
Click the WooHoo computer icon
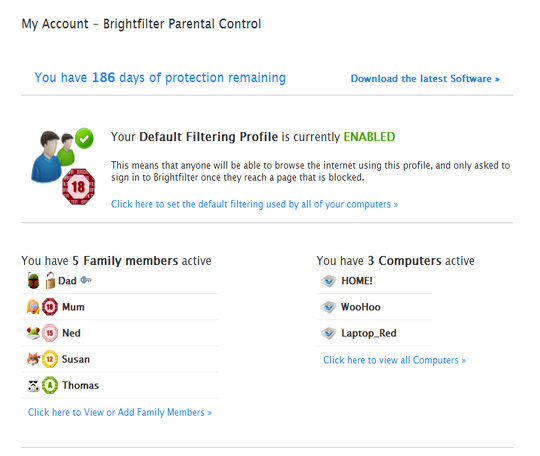(329, 307)
